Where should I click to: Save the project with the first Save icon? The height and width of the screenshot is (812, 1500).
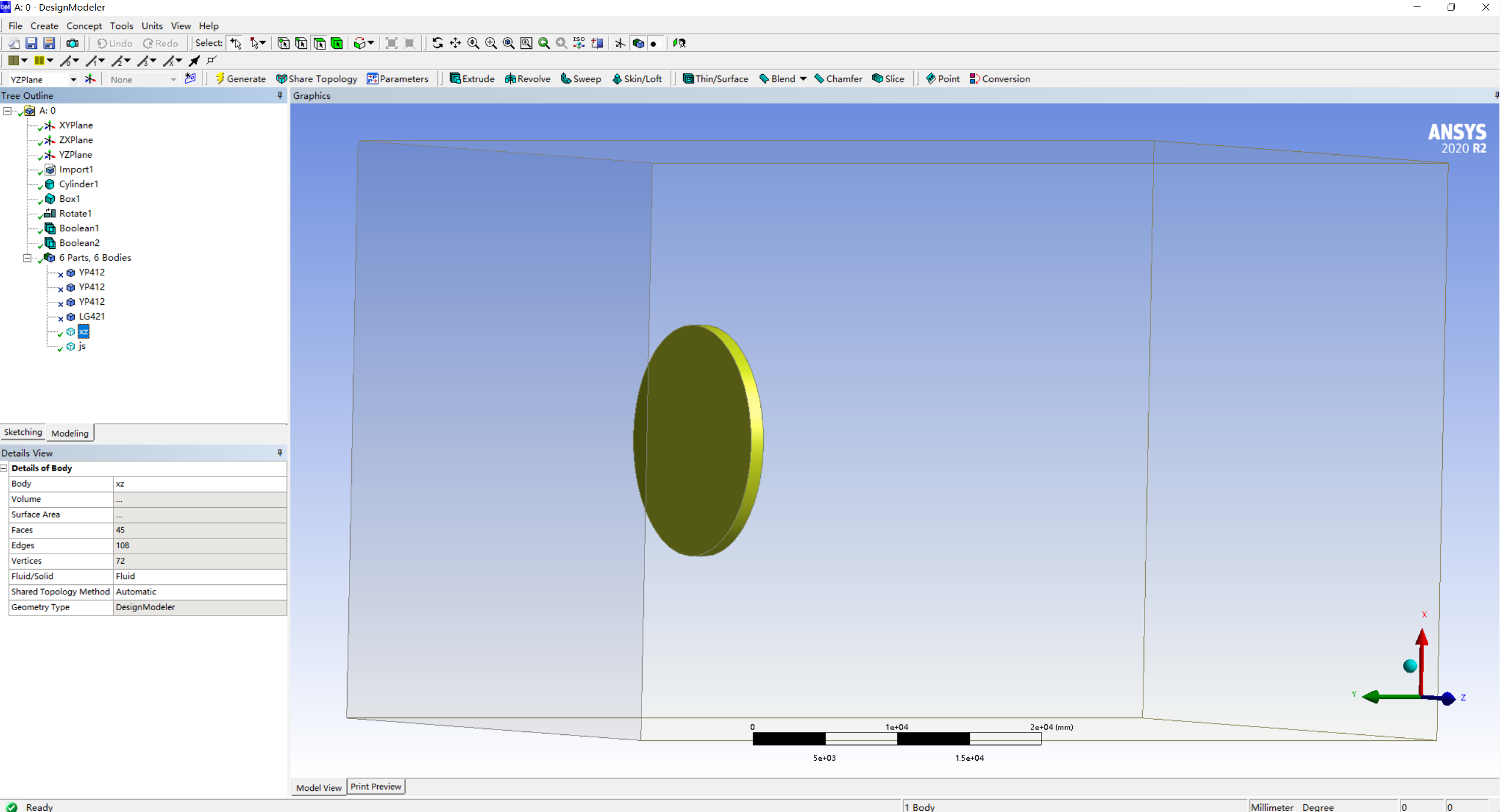pos(31,43)
